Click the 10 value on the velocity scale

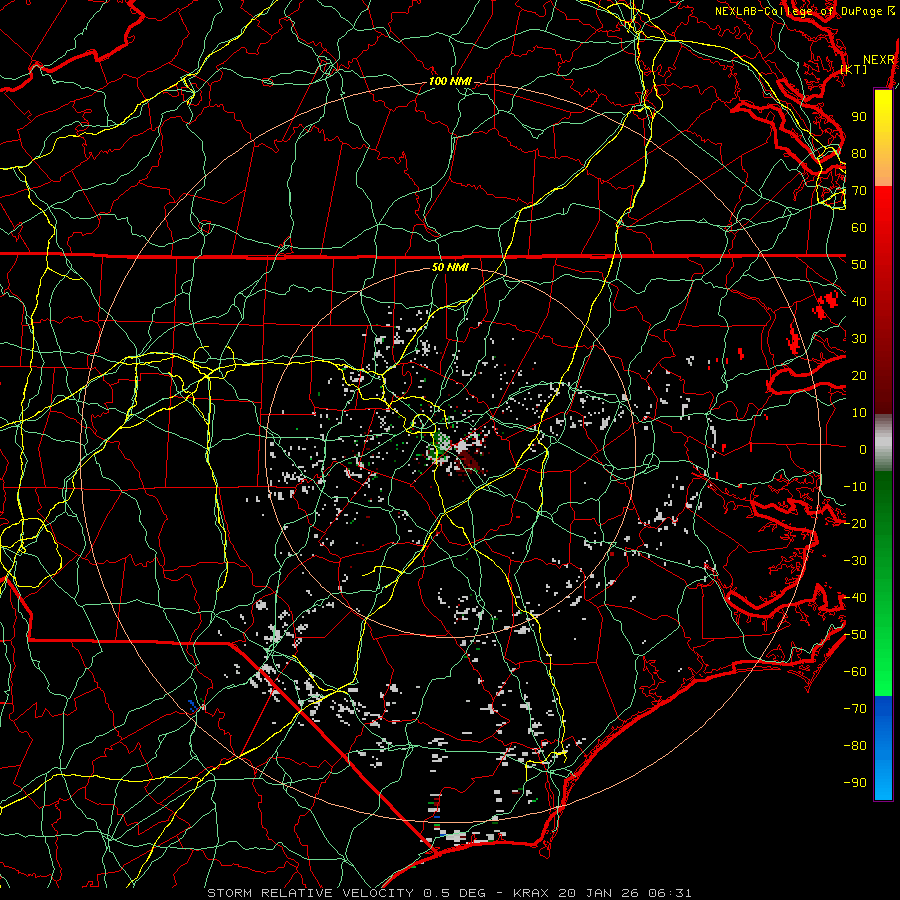point(859,413)
